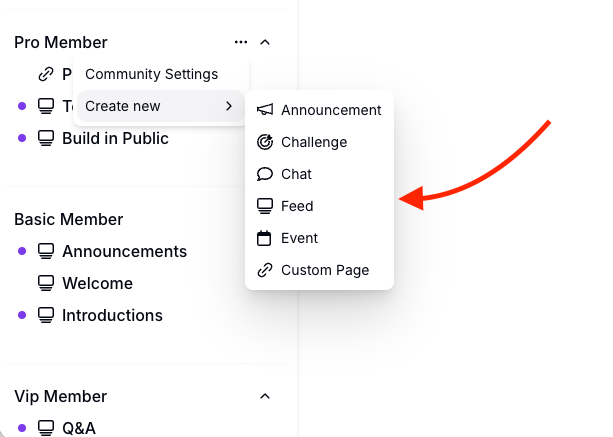Click the link icon beside Custom Page
613x437 pixels.
265,270
